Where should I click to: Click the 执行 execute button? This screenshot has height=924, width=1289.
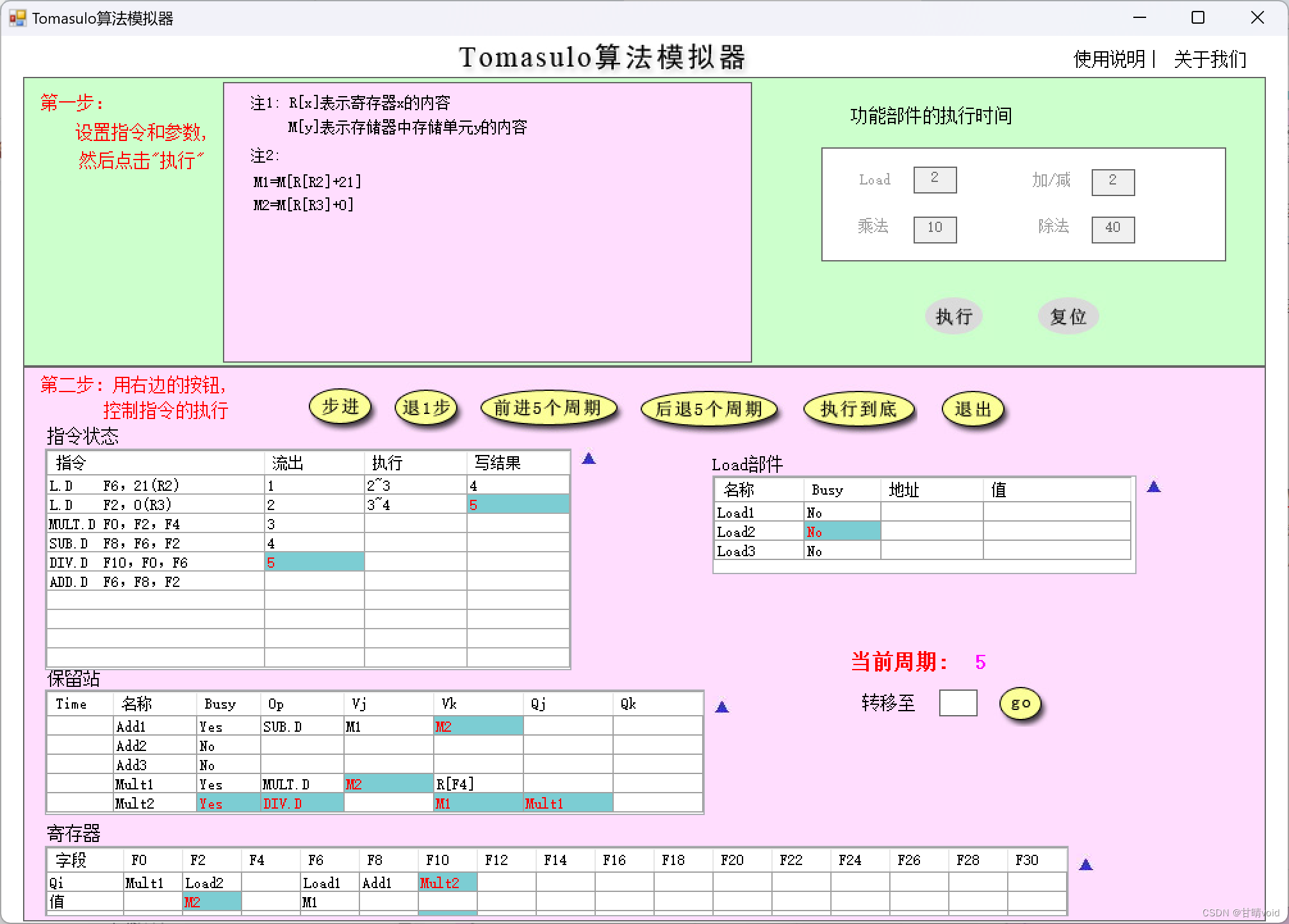coord(954,316)
